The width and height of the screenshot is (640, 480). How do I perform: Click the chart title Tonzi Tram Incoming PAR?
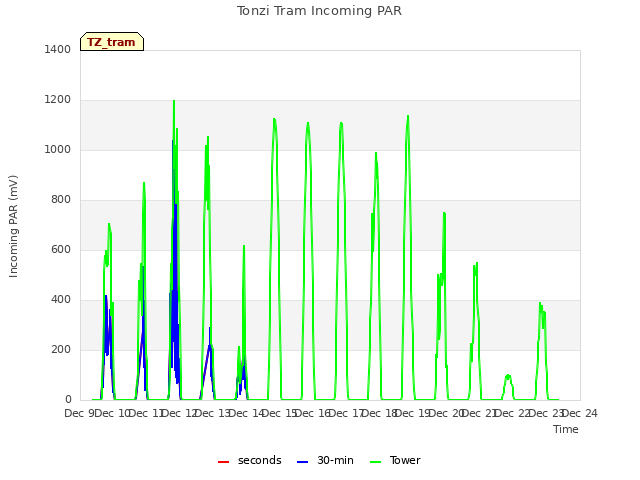pos(319,11)
